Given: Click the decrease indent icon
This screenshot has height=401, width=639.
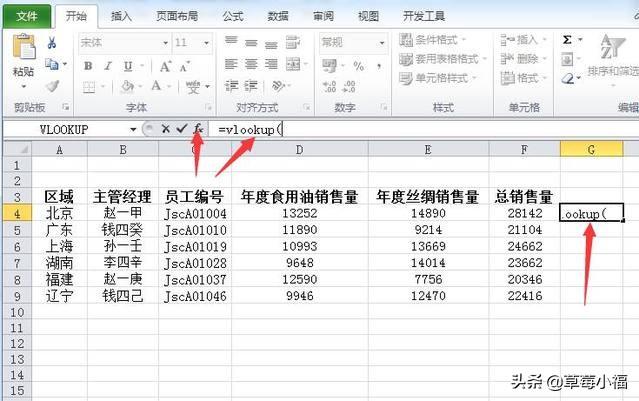Looking at the screenshot, I should pos(231,86).
